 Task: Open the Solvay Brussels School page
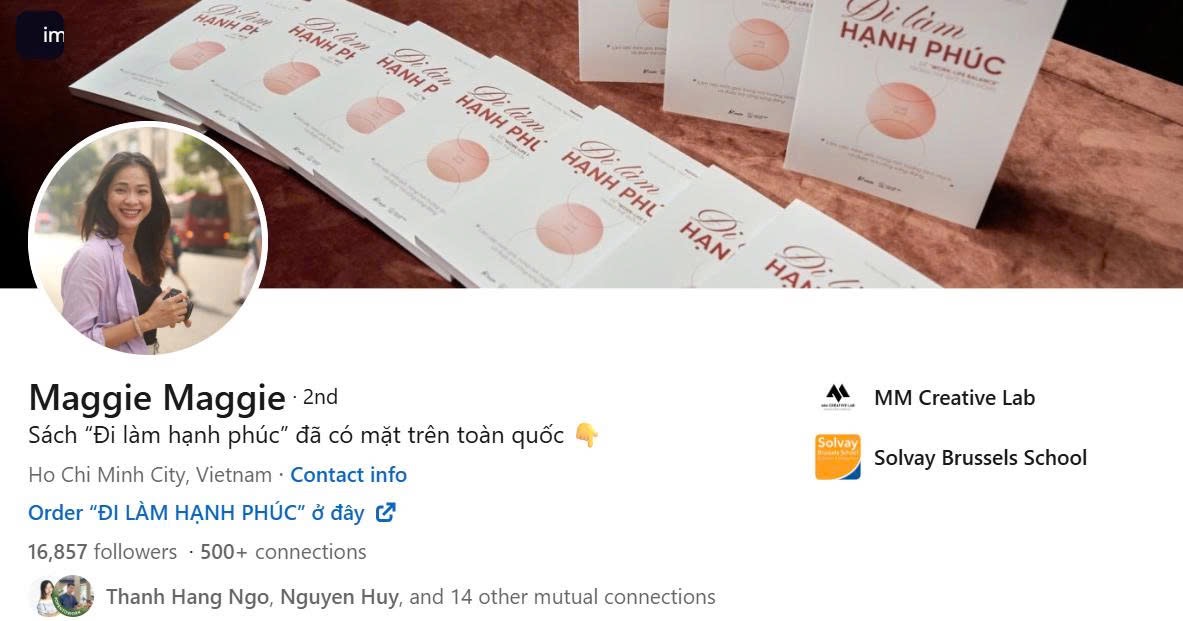[x=980, y=457]
